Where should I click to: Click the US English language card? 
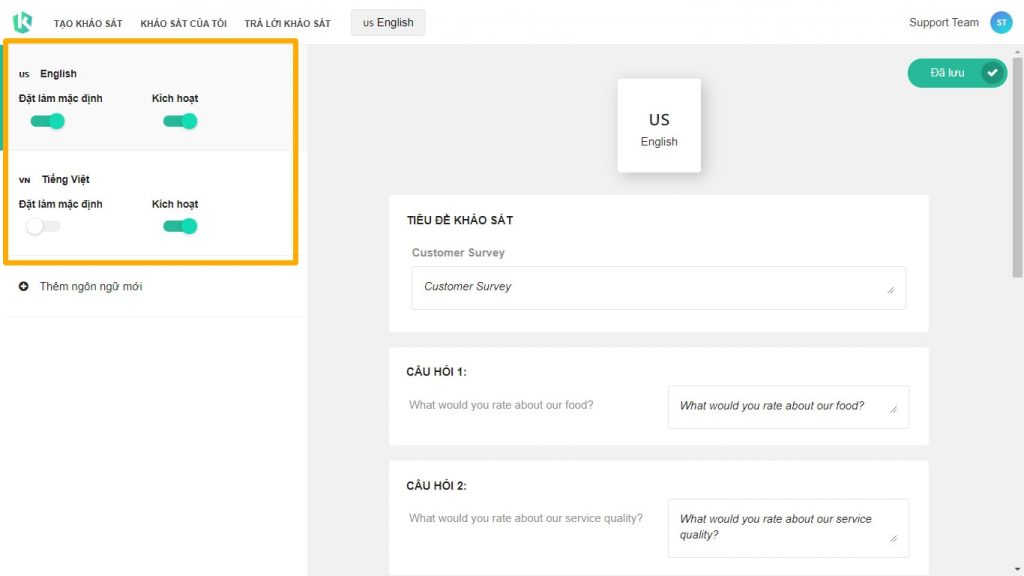click(659, 125)
